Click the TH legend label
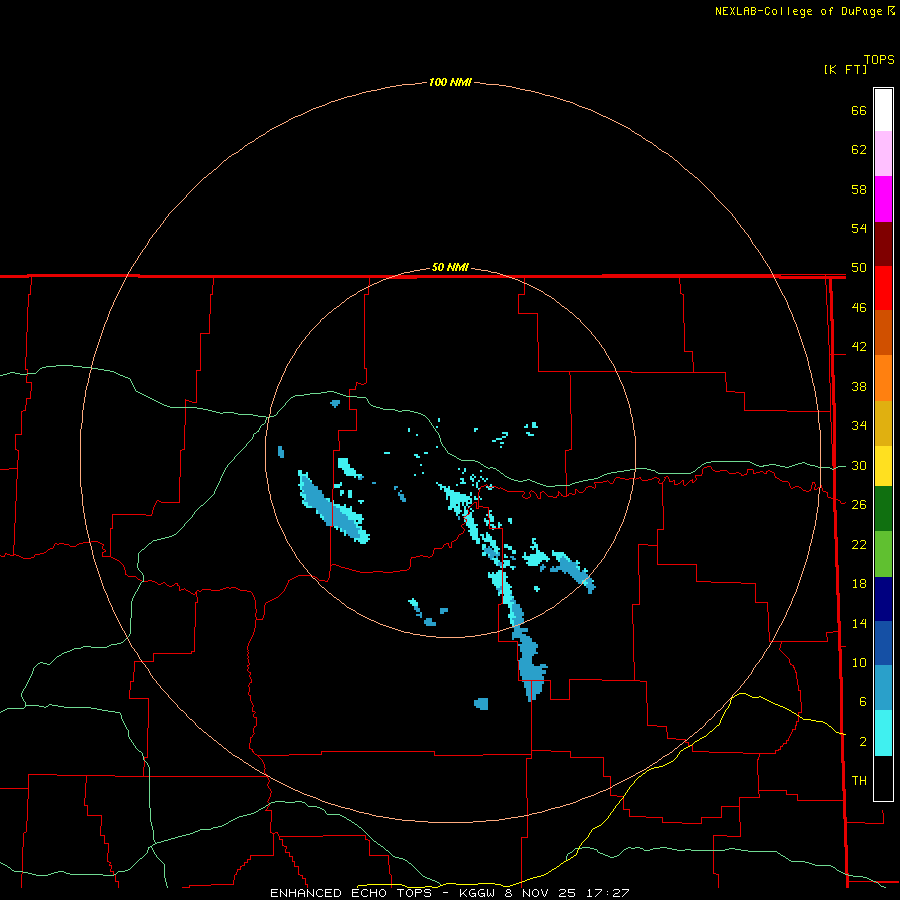 pos(859,781)
